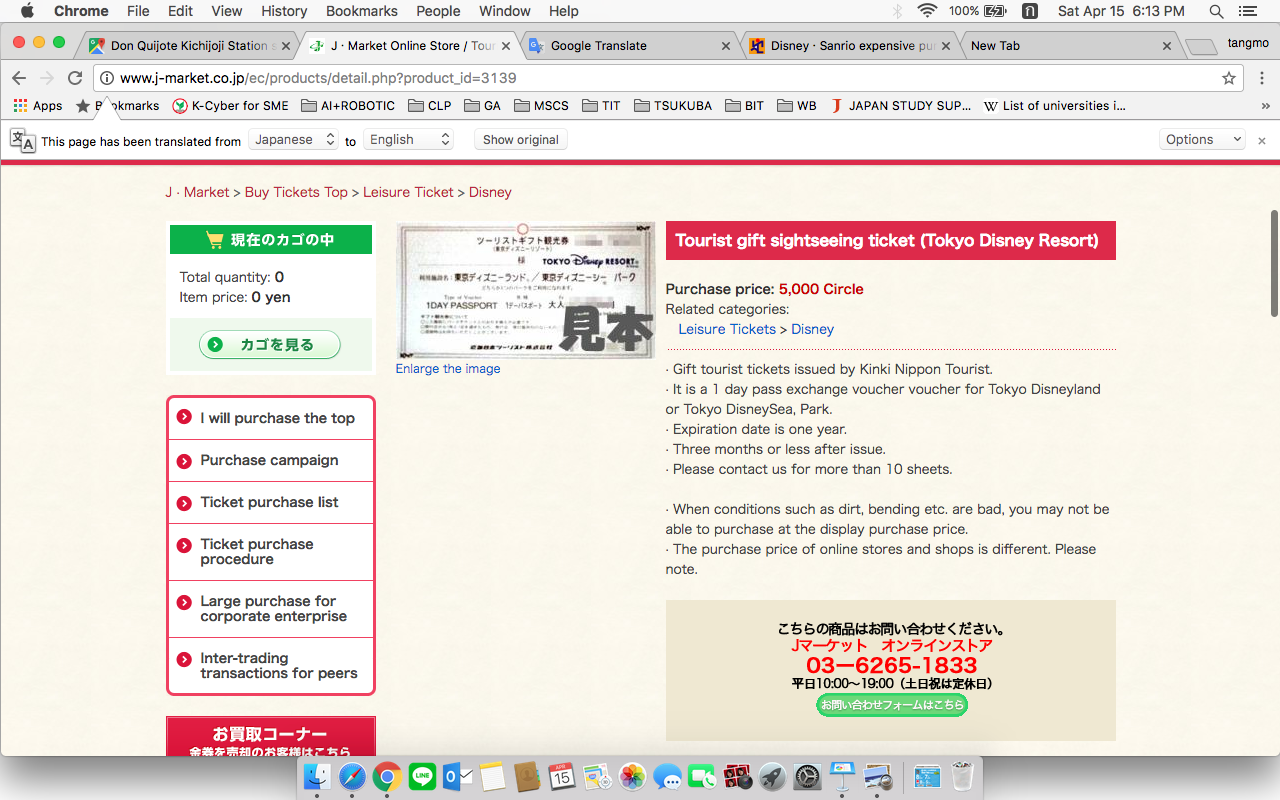The image size is (1280, 800).
Task: Open FaceTime from the dock
Action: click(x=702, y=777)
